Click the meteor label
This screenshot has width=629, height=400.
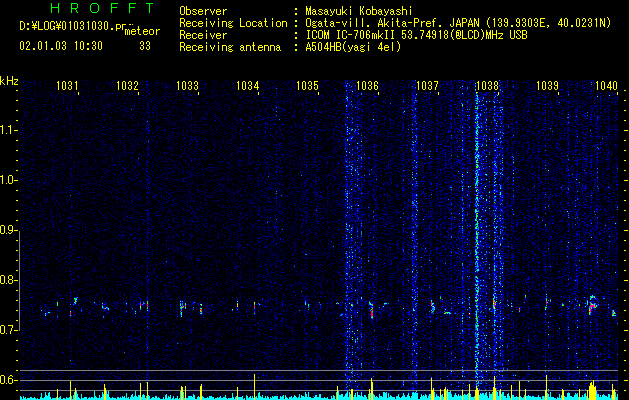tap(142, 31)
